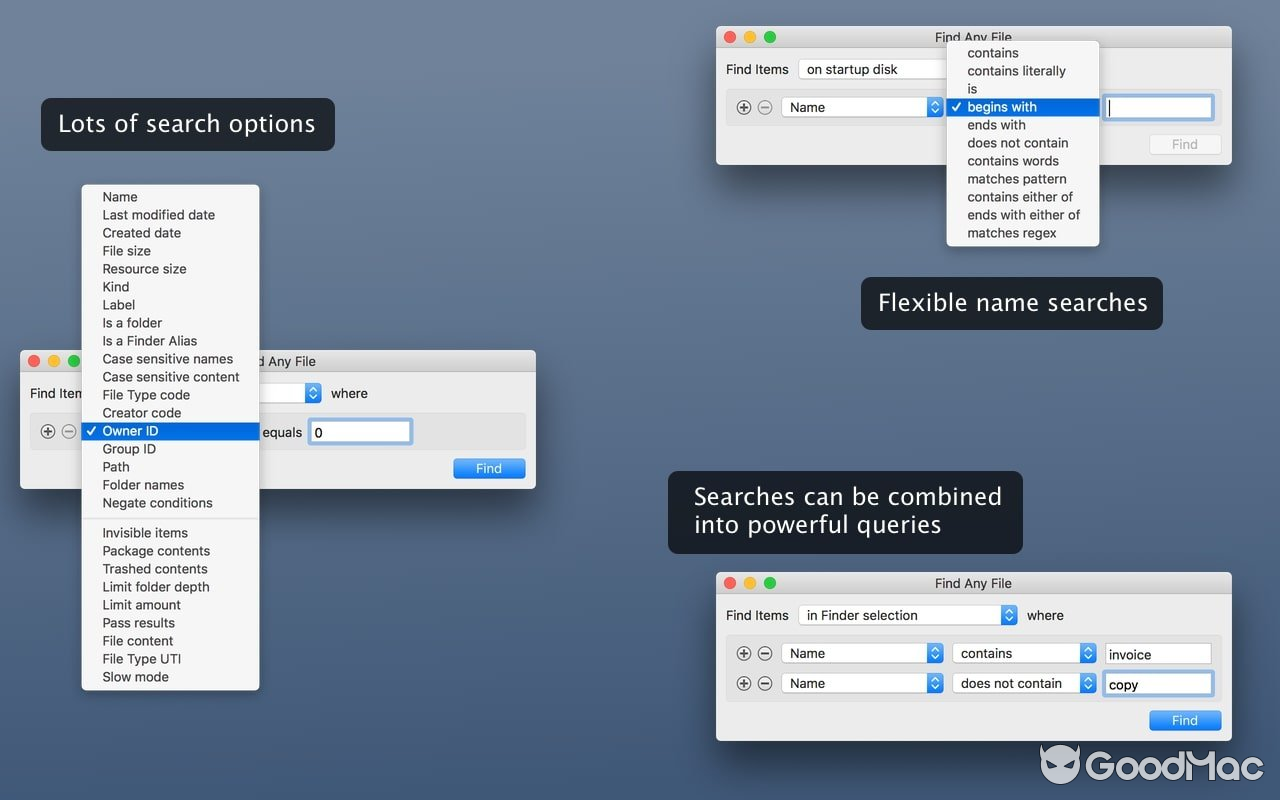Click the 'copy' search text field
This screenshot has width=1280, height=800.
pos(1157,683)
